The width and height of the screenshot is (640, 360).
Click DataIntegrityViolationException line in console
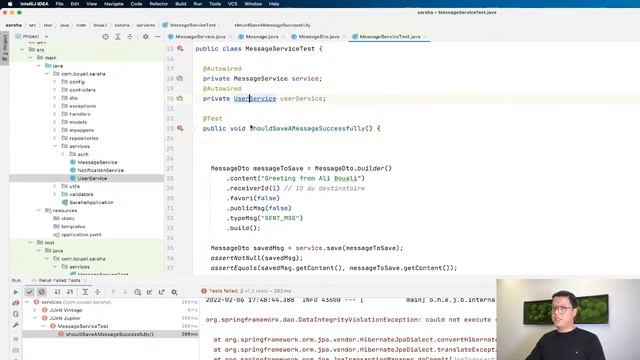pos(350,320)
